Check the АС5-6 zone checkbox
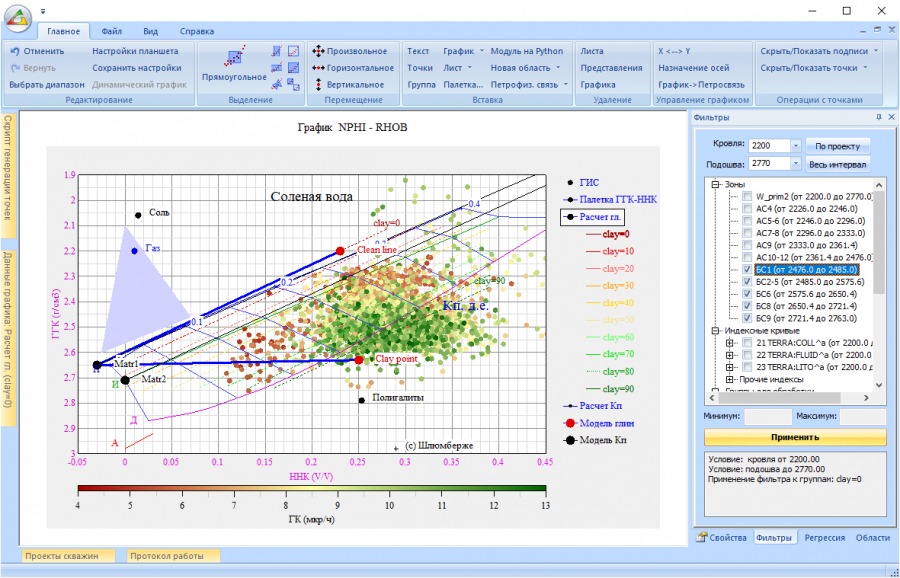The width and height of the screenshot is (900, 578). click(x=747, y=220)
